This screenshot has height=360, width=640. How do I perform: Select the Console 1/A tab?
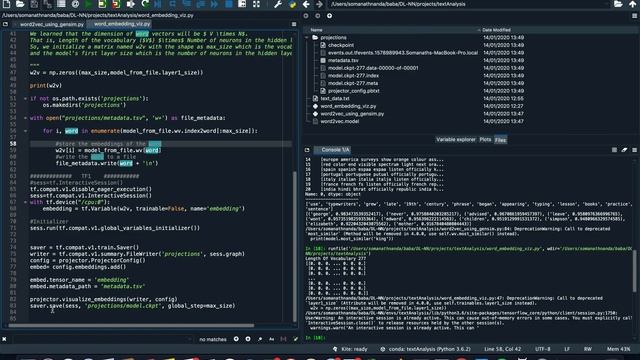(x=335, y=150)
